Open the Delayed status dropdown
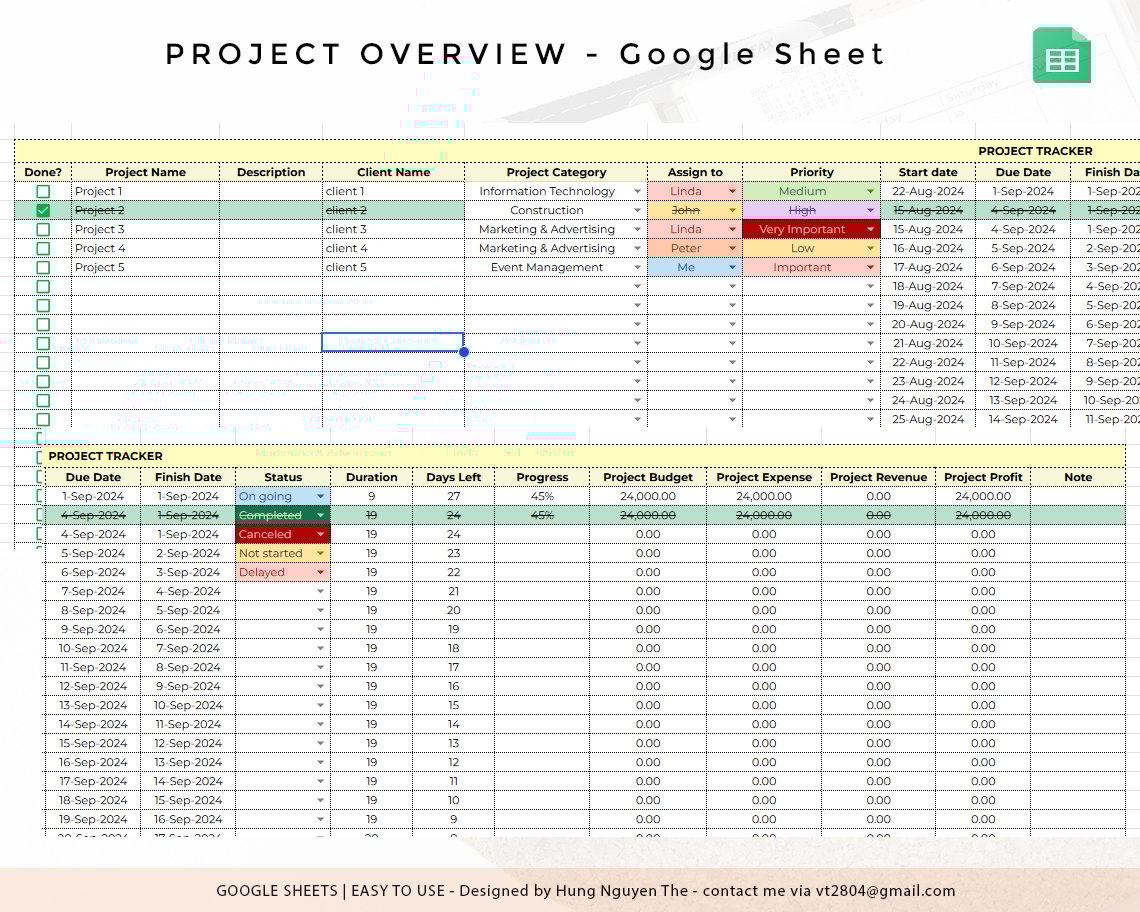Screen dimensions: 1140x912 320,572
